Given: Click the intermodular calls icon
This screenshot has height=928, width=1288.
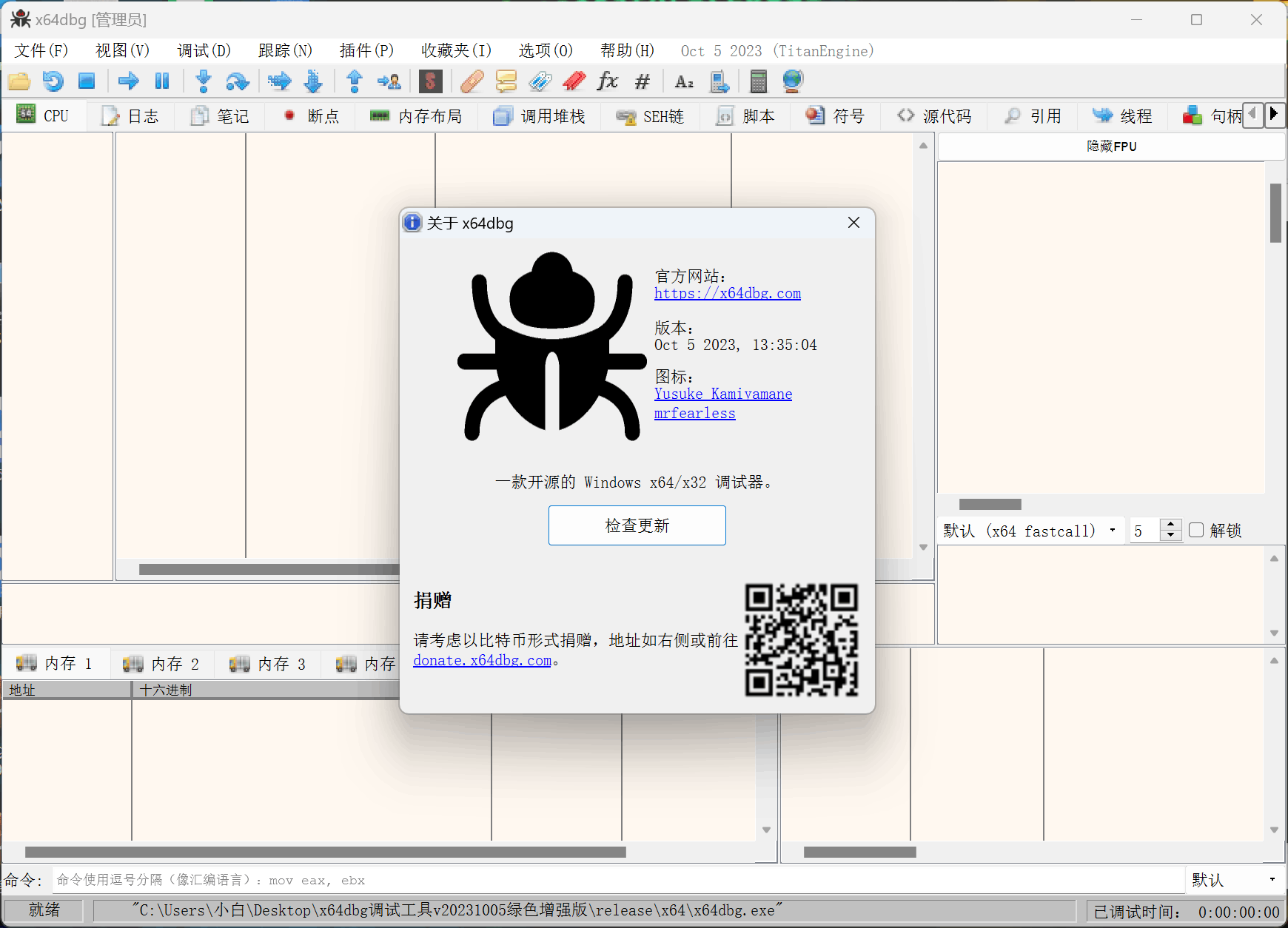Looking at the screenshot, I should coord(720,81).
